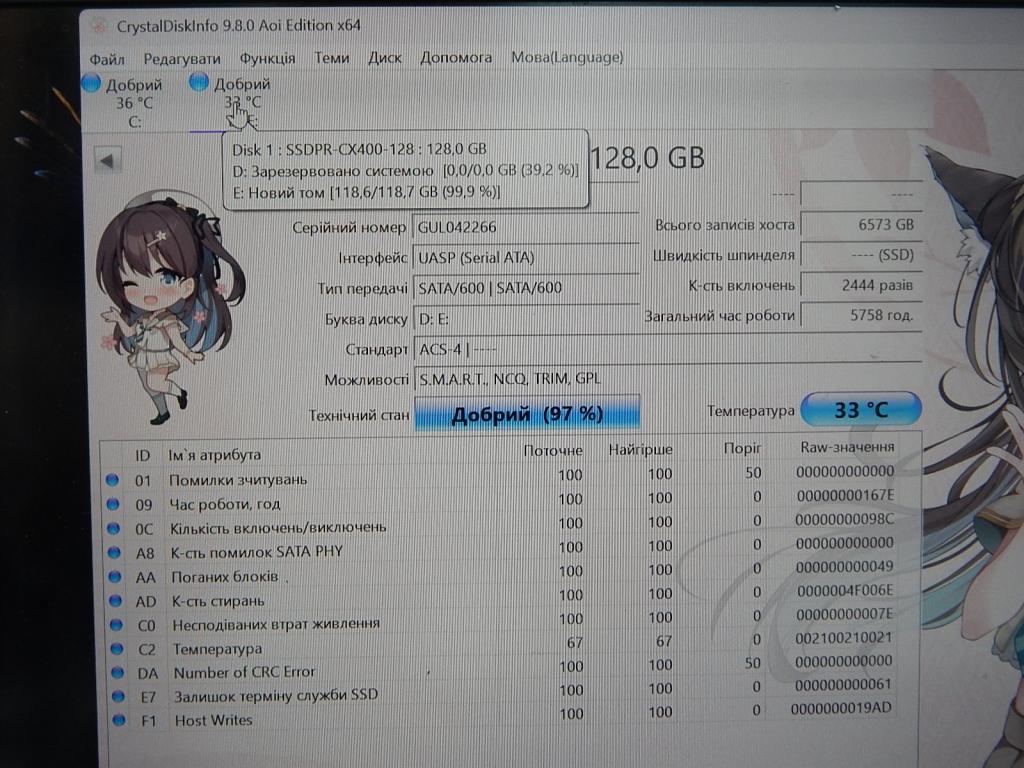This screenshot has width=1024, height=768.
Task: Click the power on count 2444 разів
Action: (x=861, y=285)
